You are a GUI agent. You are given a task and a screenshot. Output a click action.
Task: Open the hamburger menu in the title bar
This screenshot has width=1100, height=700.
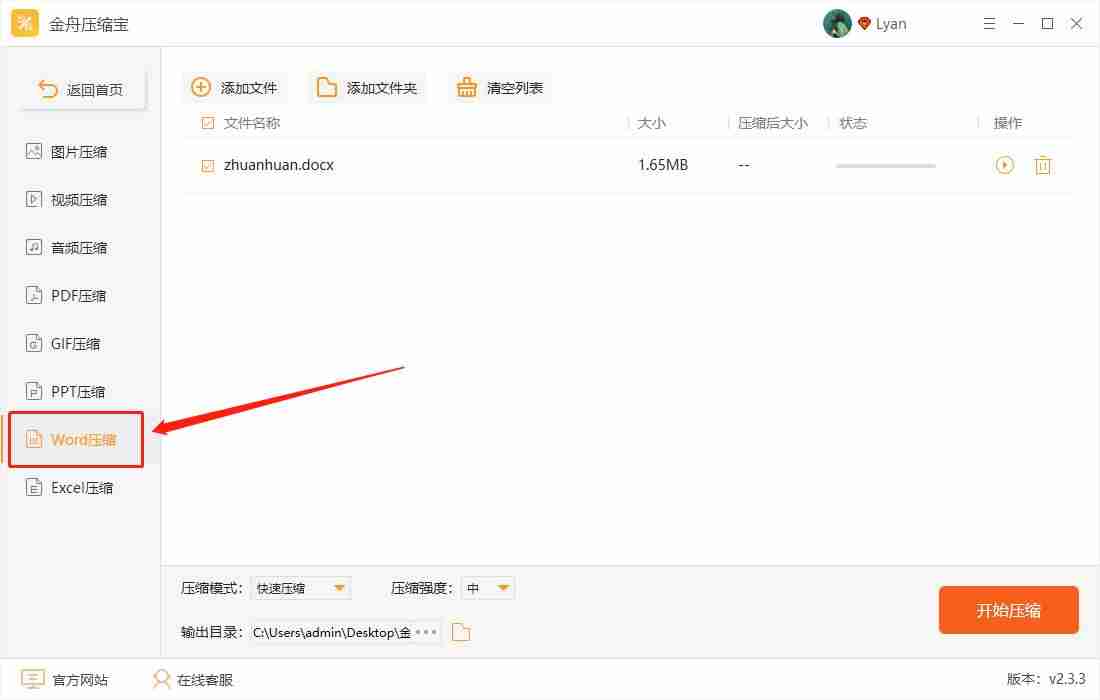point(989,24)
